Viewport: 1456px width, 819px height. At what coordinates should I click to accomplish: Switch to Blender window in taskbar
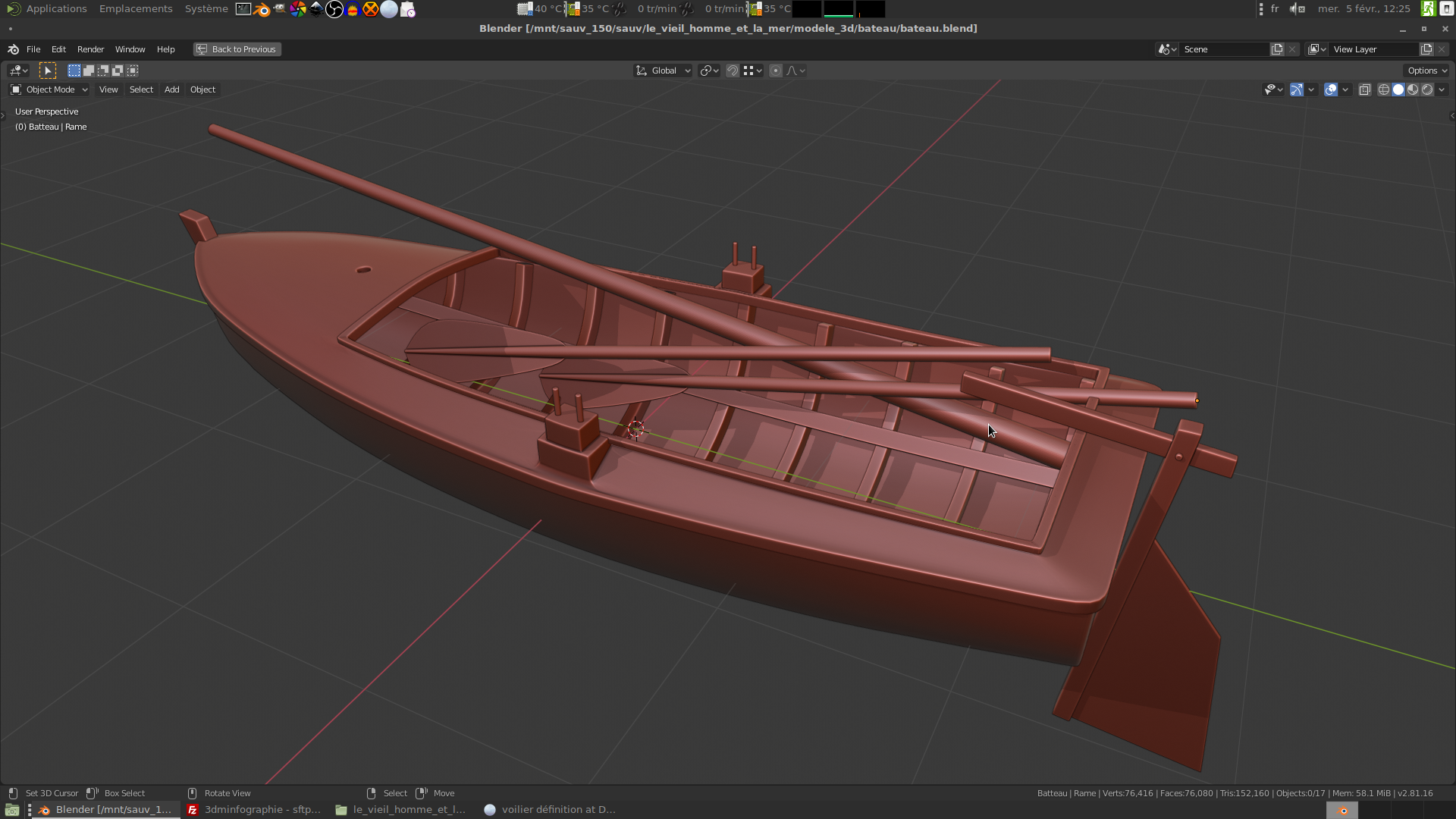point(106,810)
